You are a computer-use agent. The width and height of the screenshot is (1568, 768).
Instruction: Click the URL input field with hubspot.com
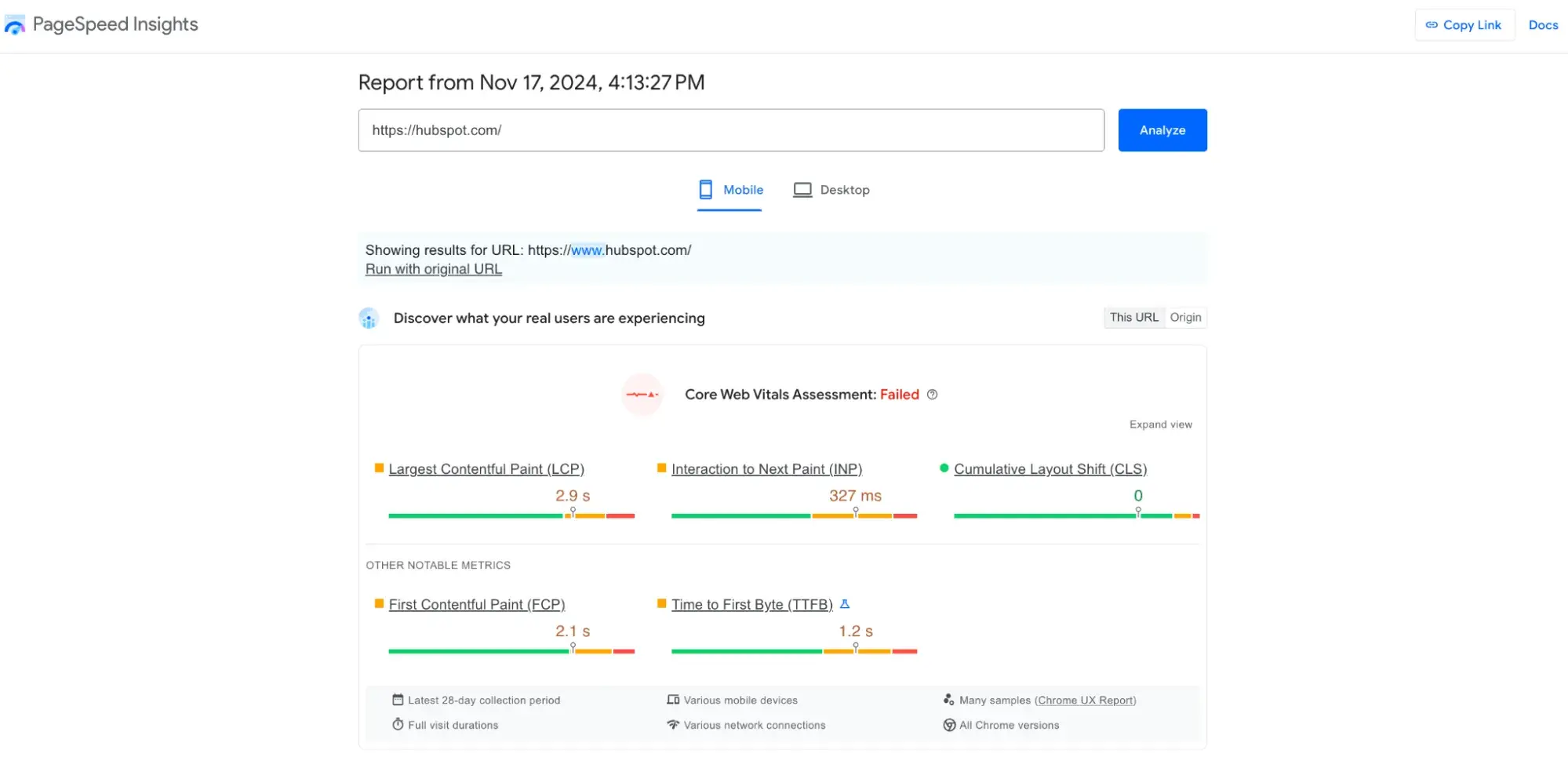[731, 130]
